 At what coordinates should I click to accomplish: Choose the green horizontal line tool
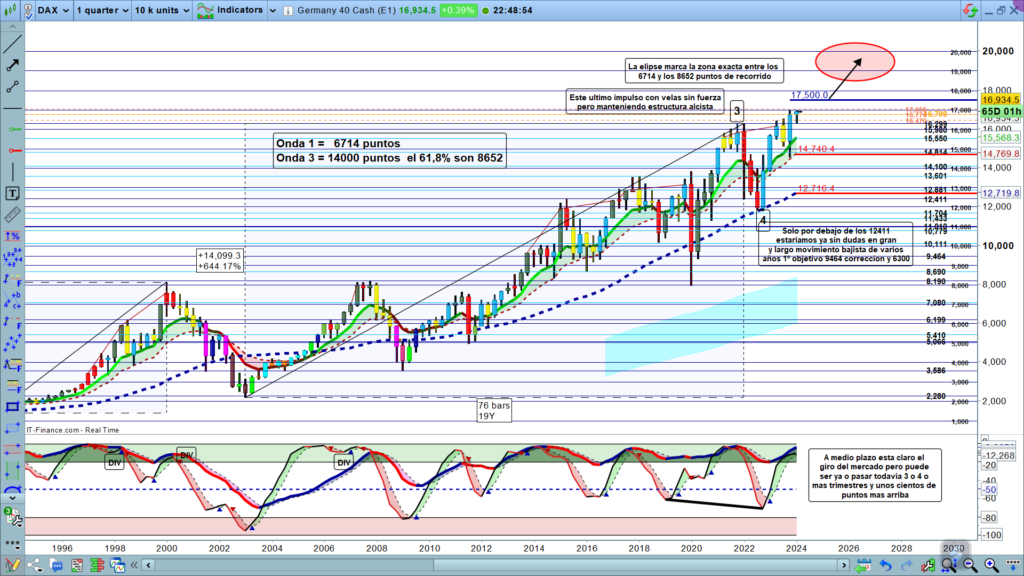click(13, 129)
